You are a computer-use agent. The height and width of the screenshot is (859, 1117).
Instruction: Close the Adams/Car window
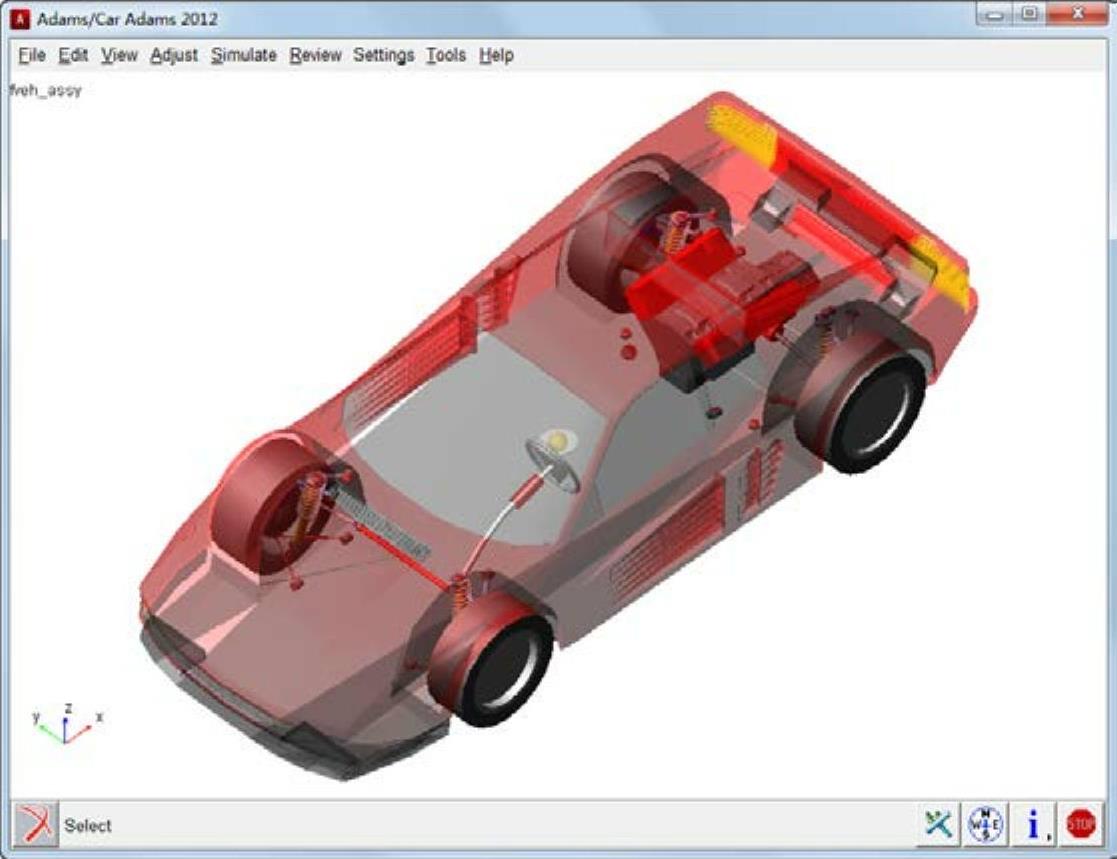point(1077,14)
